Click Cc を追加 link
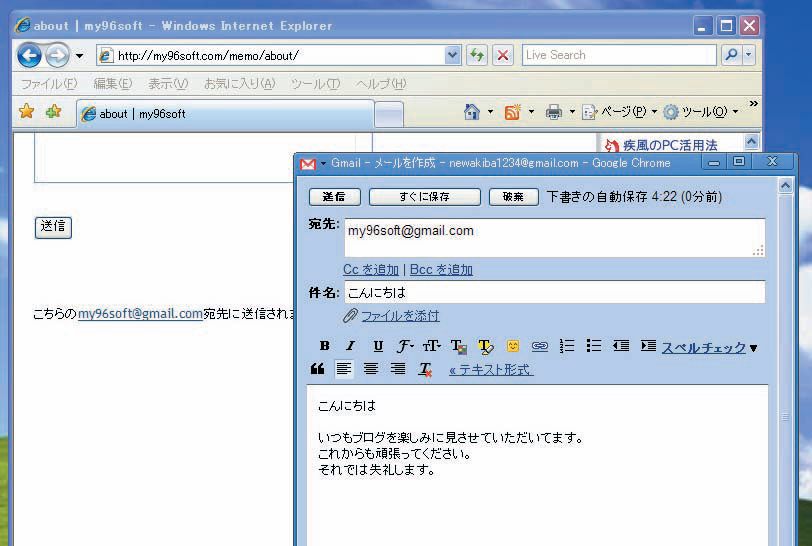The image size is (812, 546). tap(371, 270)
